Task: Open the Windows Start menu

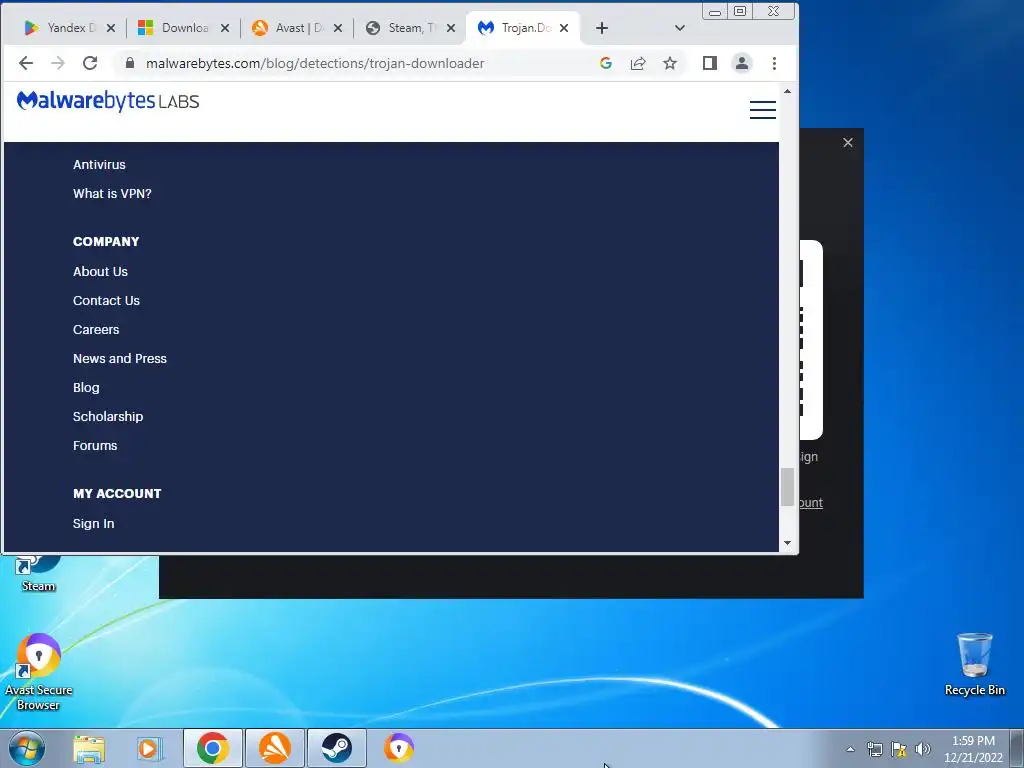Action: pyautogui.click(x=27, y=748)
